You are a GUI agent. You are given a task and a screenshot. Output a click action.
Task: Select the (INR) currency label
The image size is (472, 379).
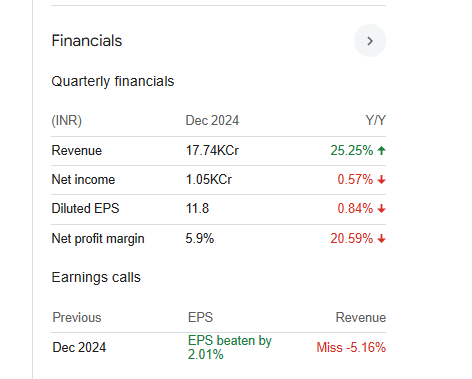pos(67,120)
